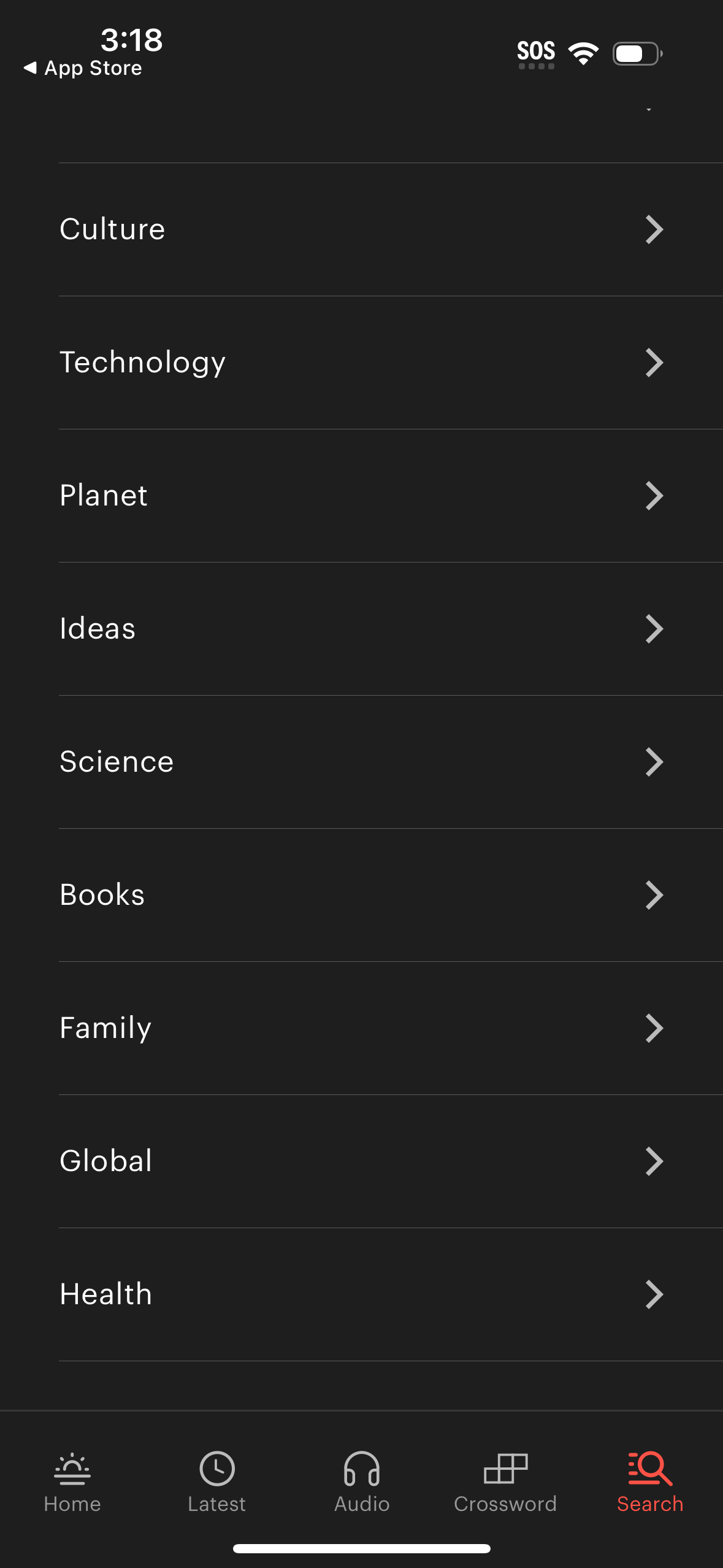
Task: Tap the back arrow to App Store
Action: (x=29, y=67)
